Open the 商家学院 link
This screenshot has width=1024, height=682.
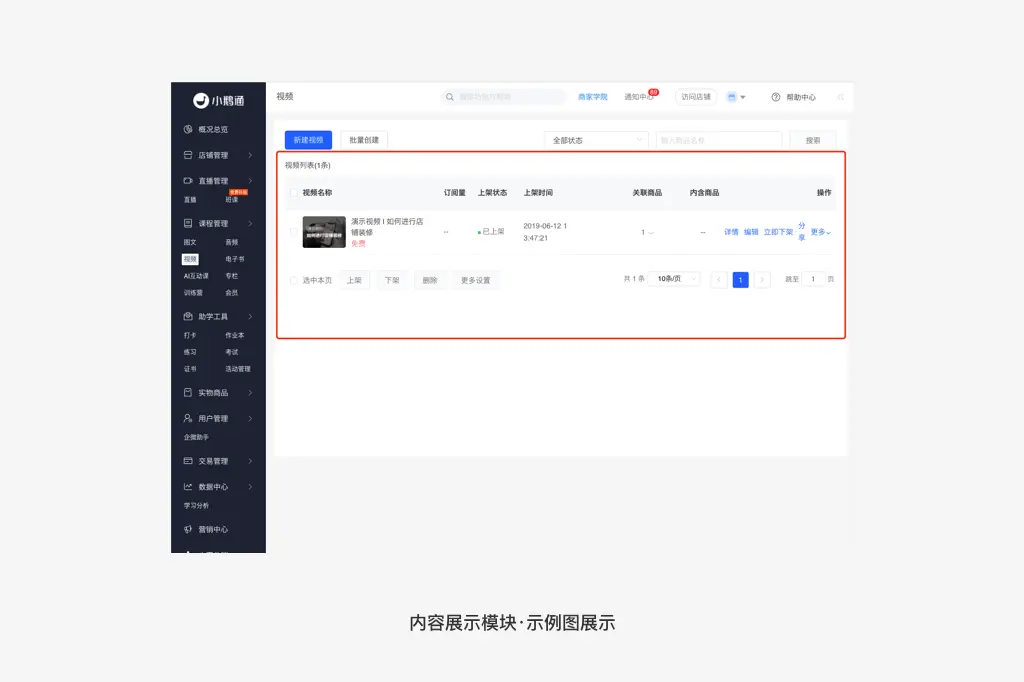coord(593,97)
